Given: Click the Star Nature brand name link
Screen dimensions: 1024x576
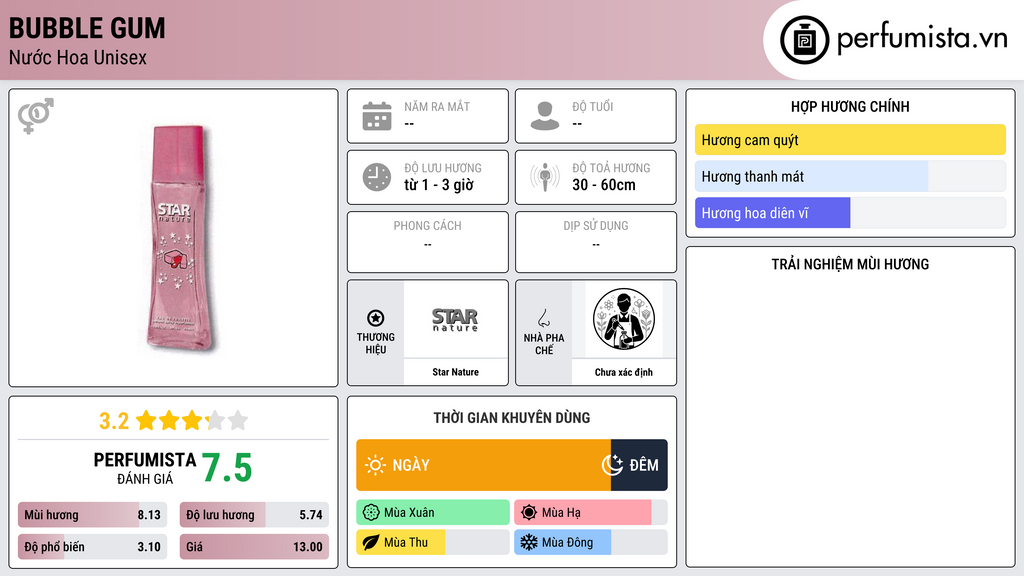Looking at the screenshot, I should (455, 372).
